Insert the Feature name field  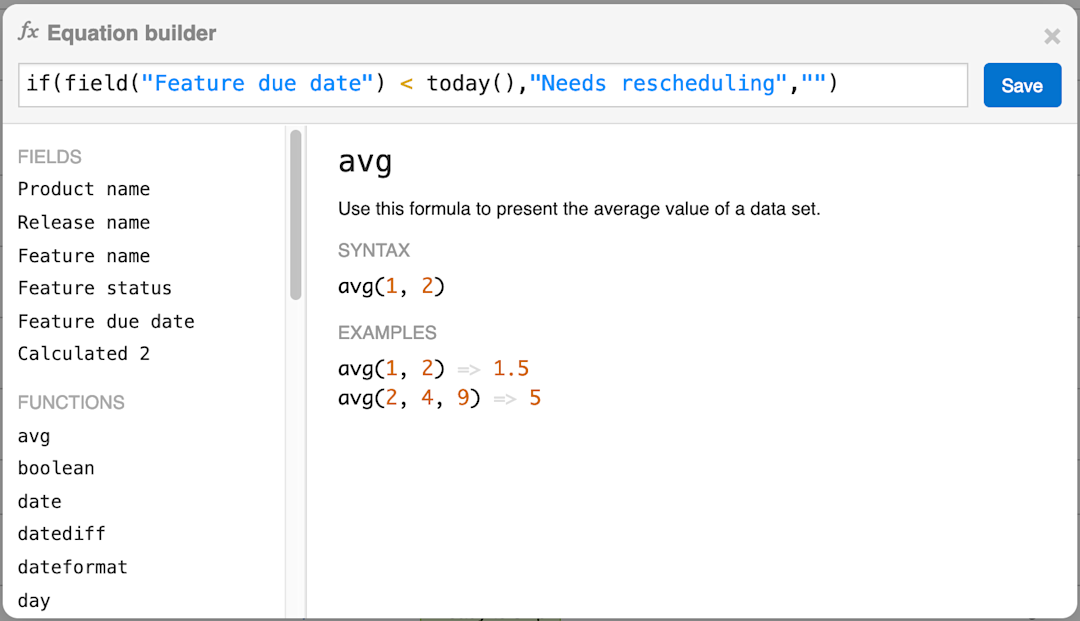83,256
